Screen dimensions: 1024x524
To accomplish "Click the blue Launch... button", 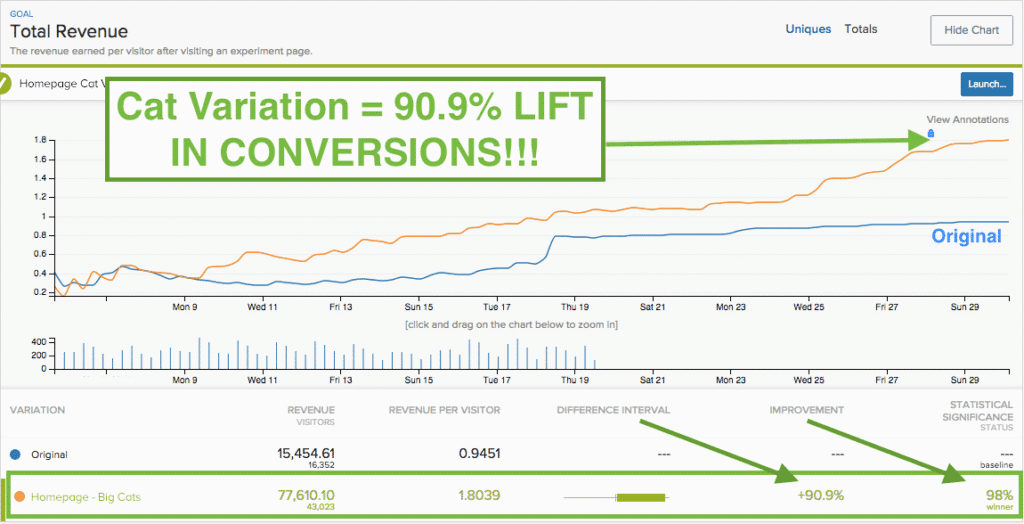I will 986,84.
